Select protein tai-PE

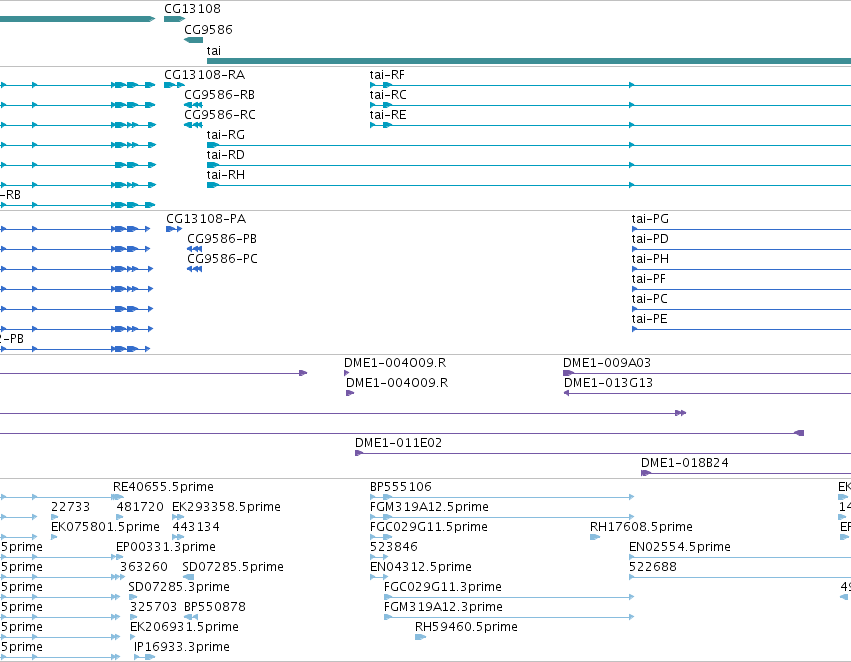click(x=649, y=319)
